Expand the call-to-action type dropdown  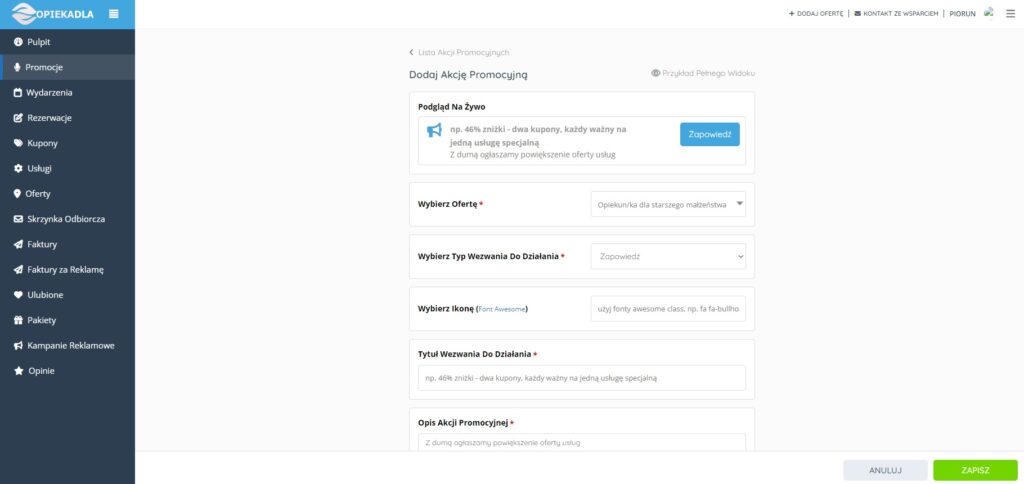(668, 257)
